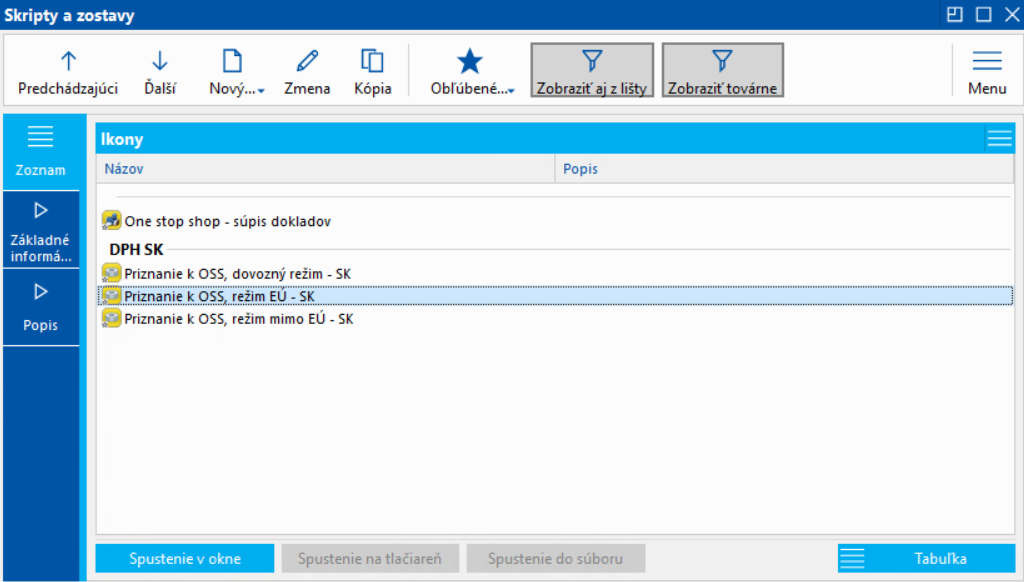The height and width of the screenshot is (582, 1024).
Task: Close the Skripty a zostavy window
Action: (x=1012, y=14)
